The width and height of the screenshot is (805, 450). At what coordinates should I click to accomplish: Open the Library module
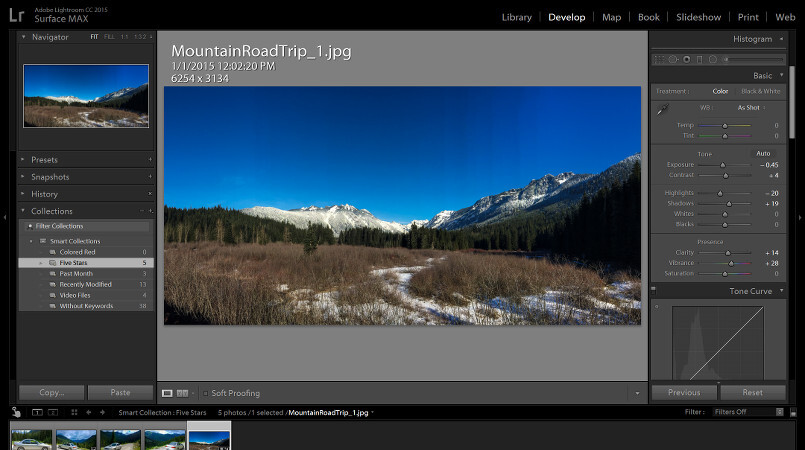(x=516, y=17)
